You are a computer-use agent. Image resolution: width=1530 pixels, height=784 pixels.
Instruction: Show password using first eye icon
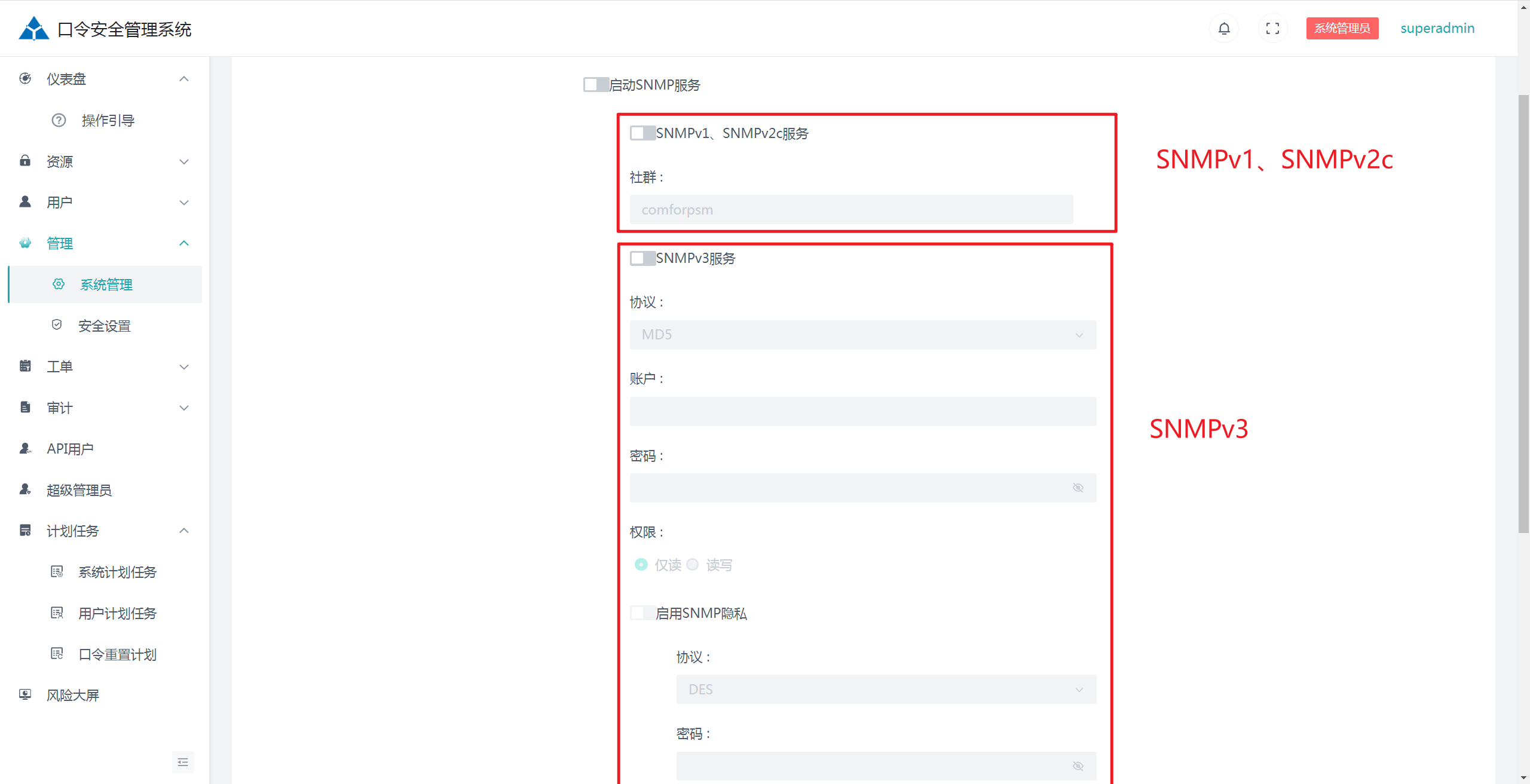coord(1078,488)
